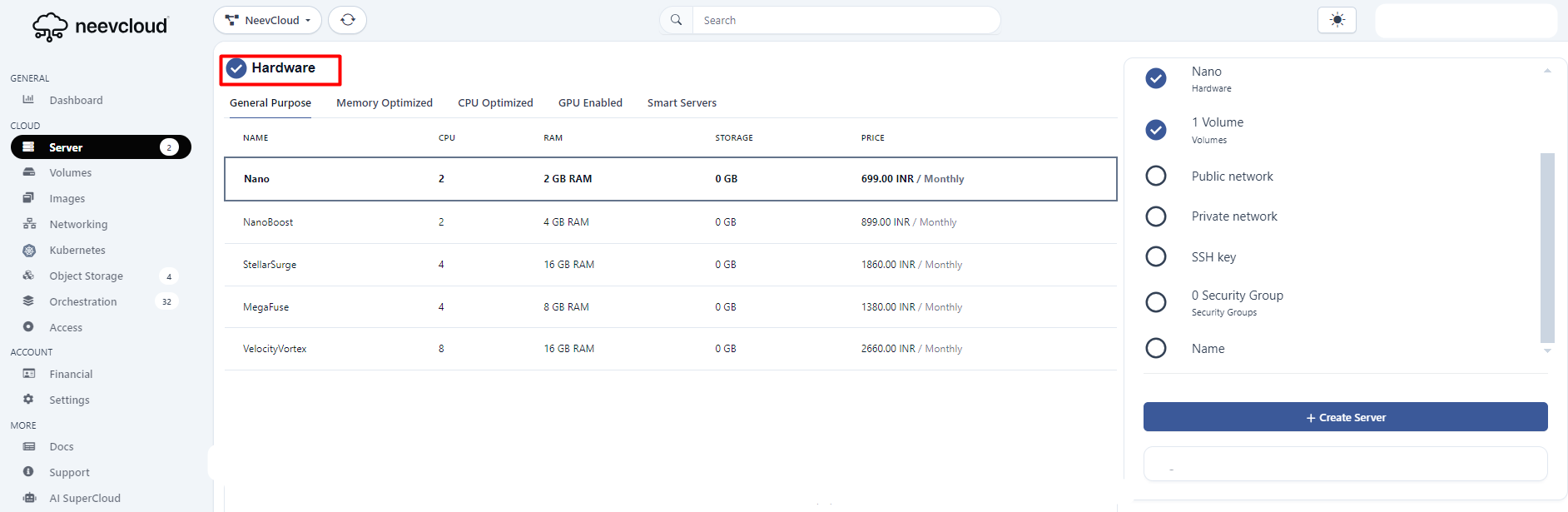Viewport: 1568px width, 512px height.
Task: Open Kubernetes via its sidebar icon
Action: pos(29,251)
